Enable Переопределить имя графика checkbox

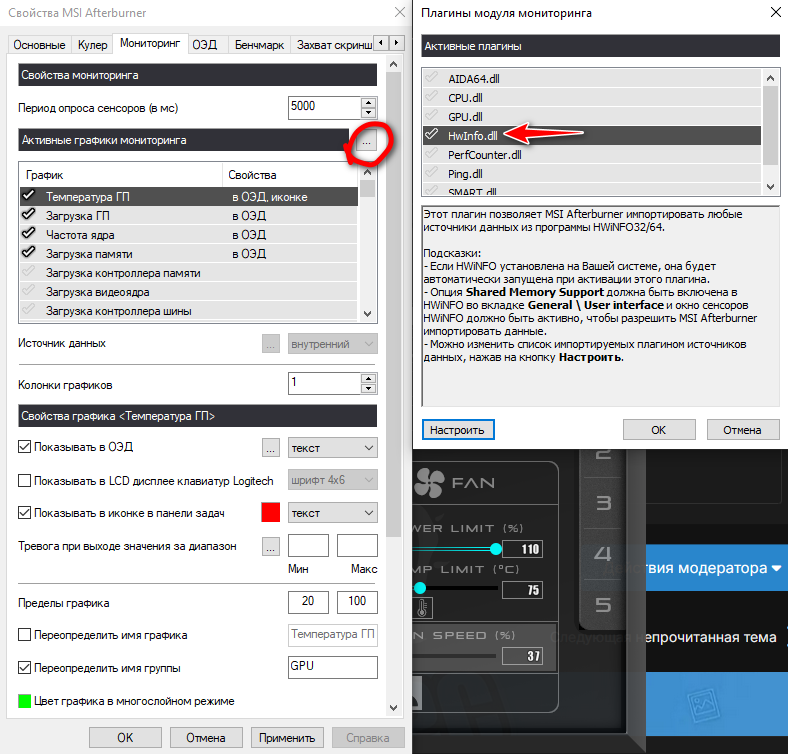[x=24, y=635]
